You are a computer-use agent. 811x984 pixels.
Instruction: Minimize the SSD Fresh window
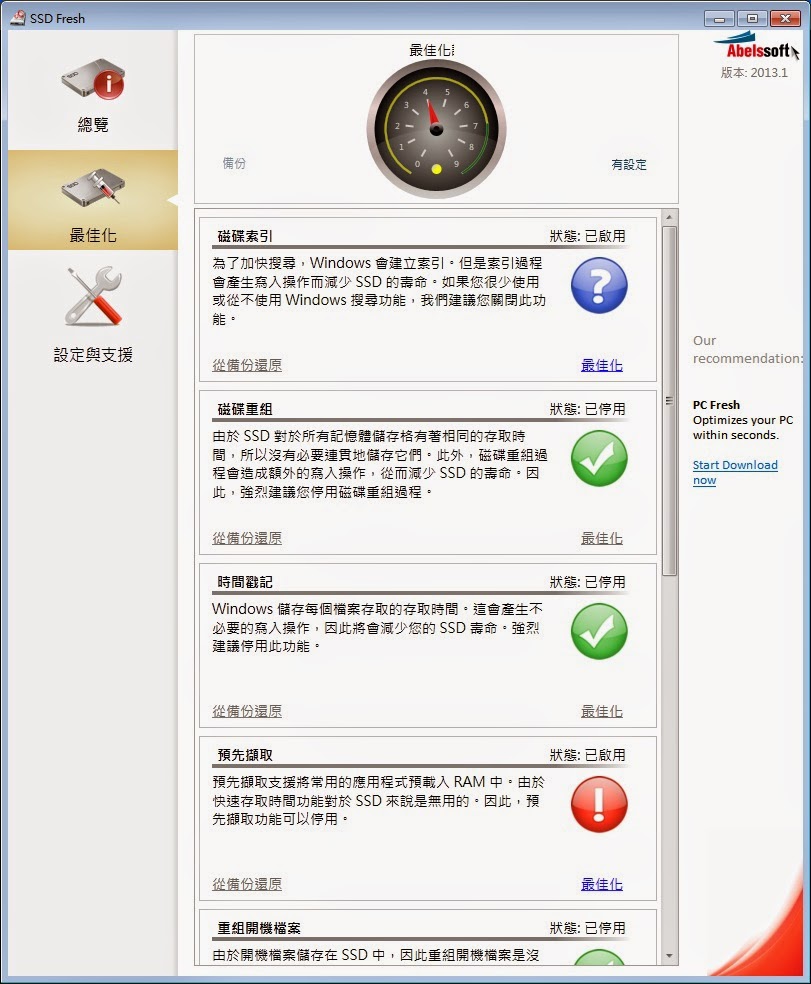(719, 19)
